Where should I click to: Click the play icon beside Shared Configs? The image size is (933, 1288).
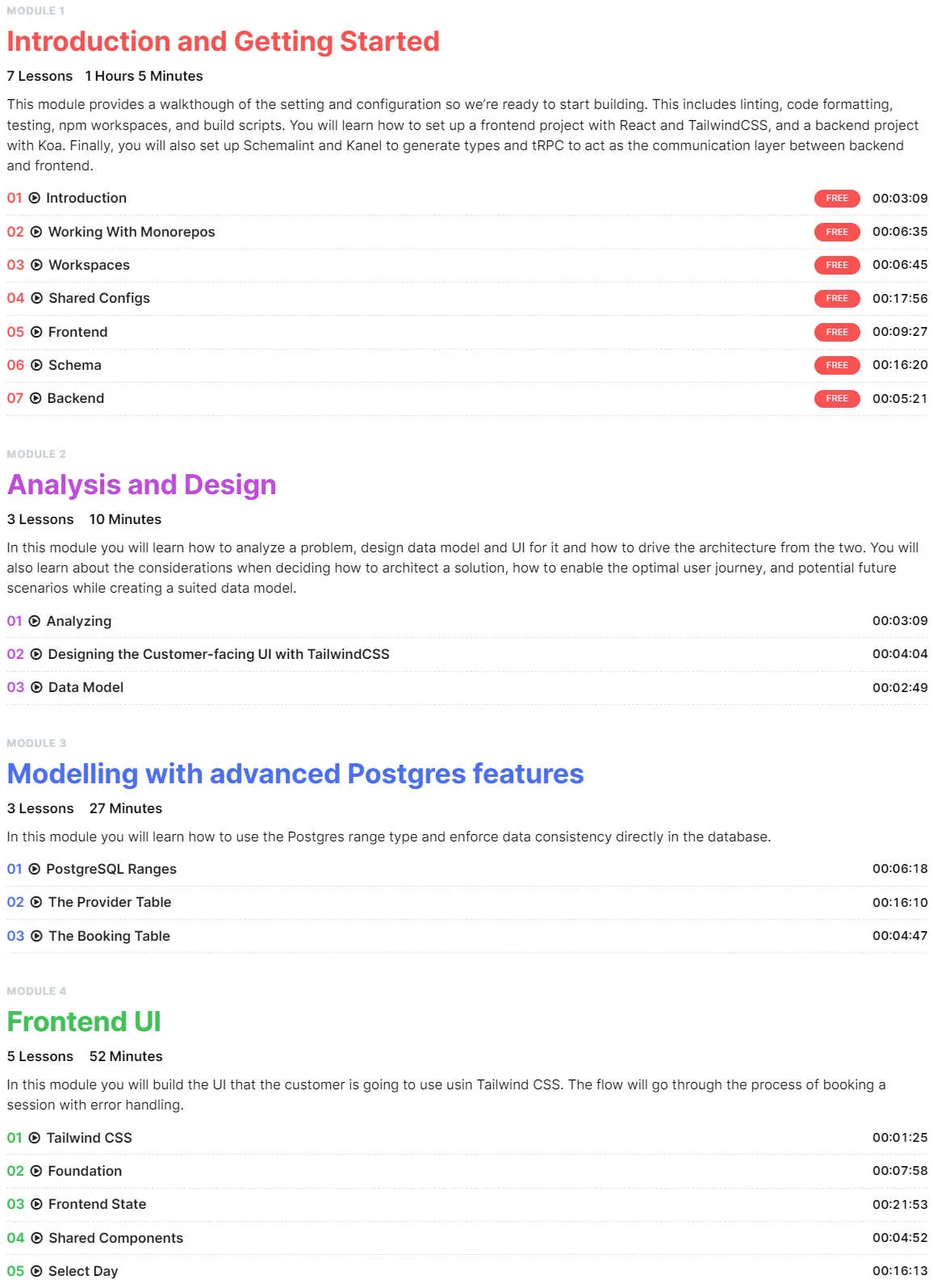37,298
